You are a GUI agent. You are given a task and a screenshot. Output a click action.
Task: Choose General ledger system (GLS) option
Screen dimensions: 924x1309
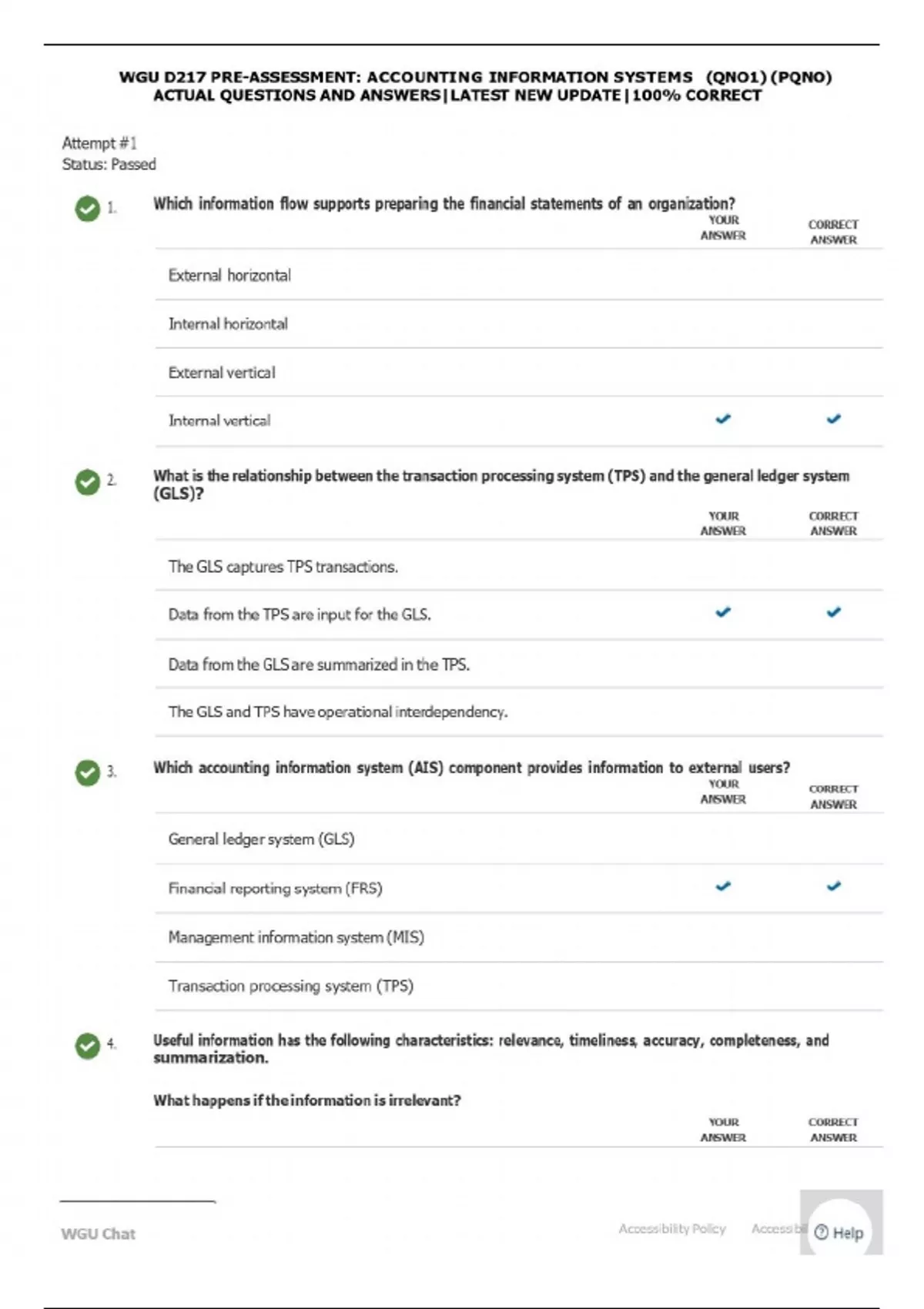[x=261, y=839]
